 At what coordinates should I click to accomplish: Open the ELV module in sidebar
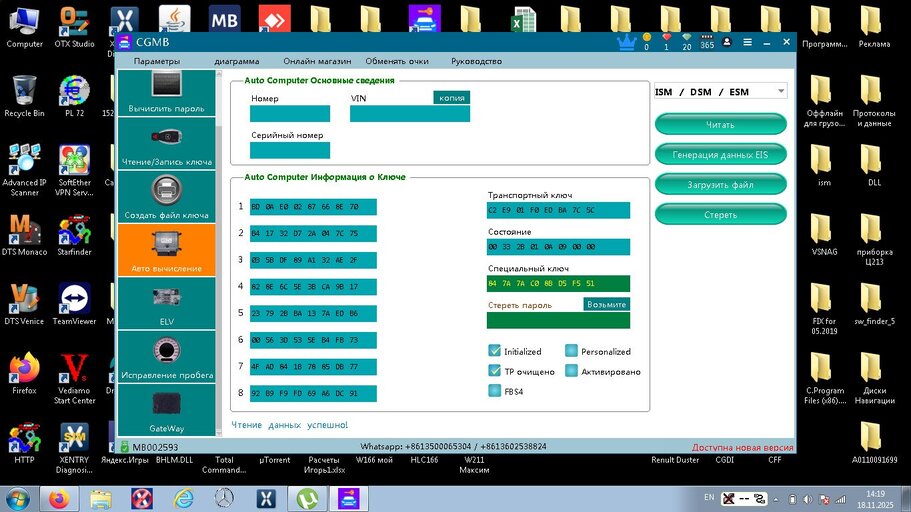[x=166, y=304]
